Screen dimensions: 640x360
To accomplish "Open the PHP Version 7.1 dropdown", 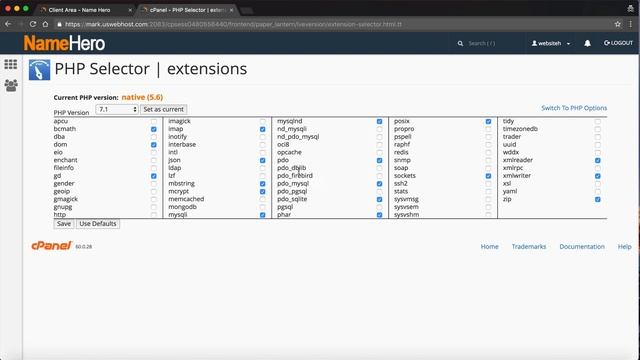I will tap(117, 109).
